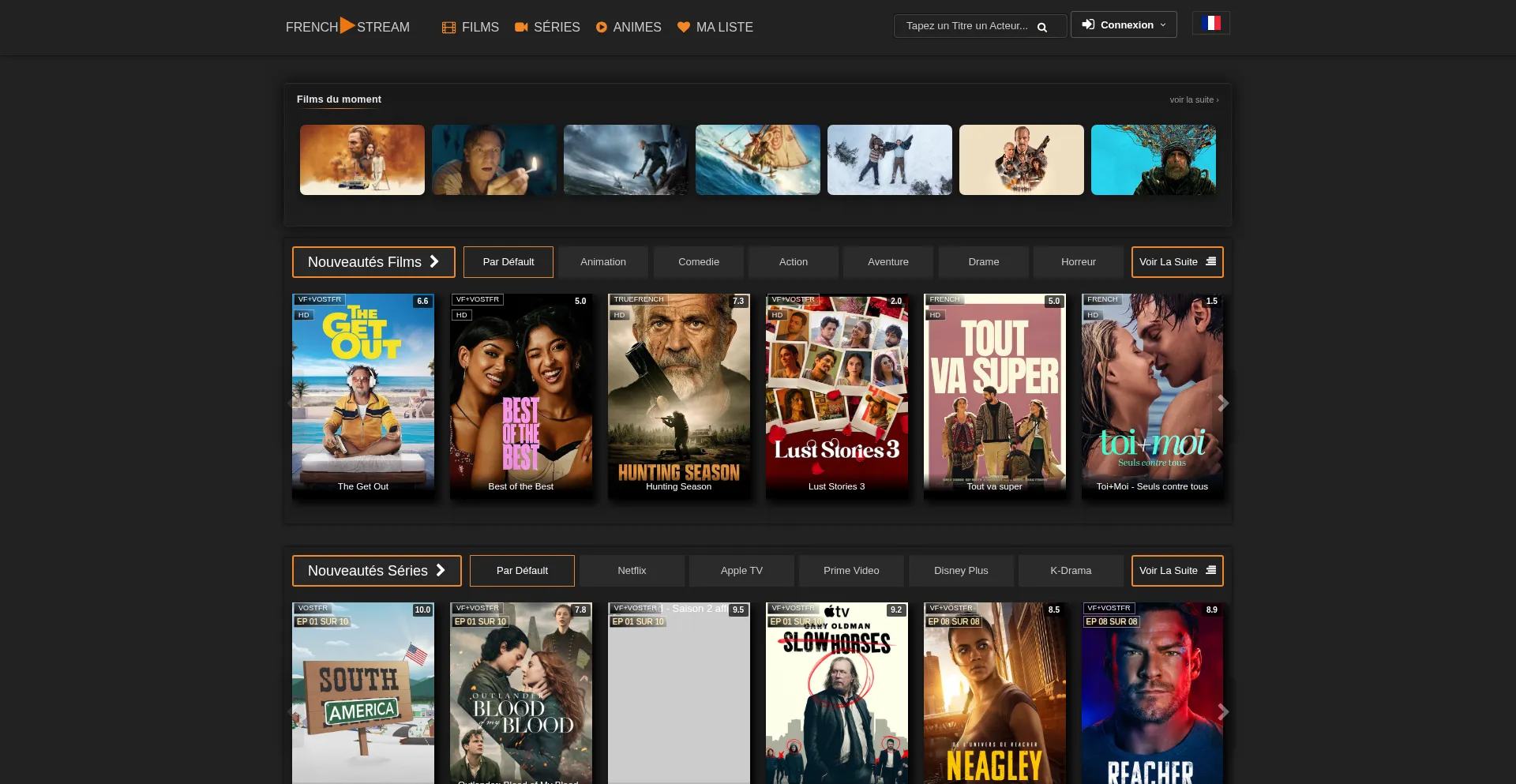Open MA LISTE page

715,28
